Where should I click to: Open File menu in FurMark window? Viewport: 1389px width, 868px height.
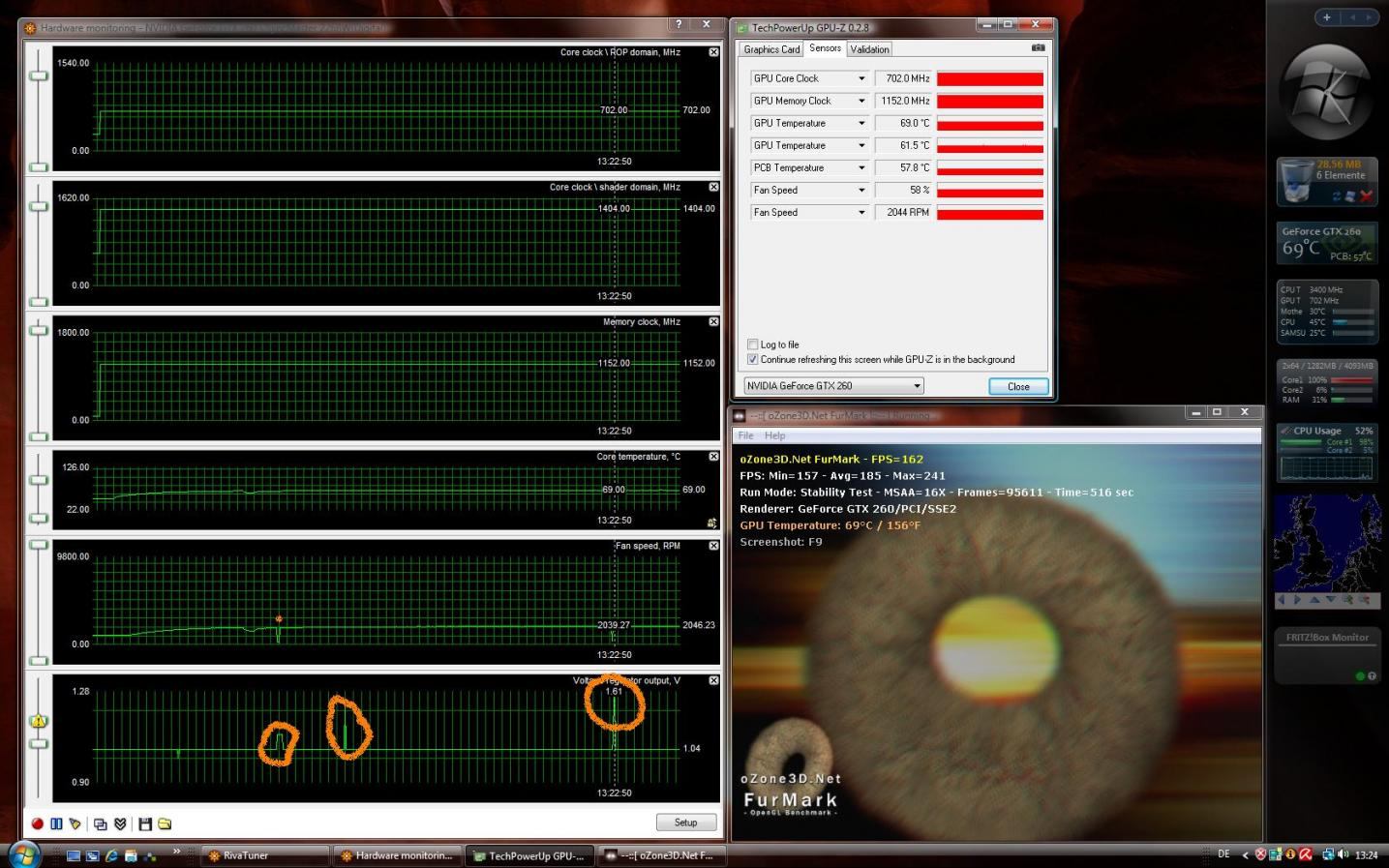point(745,435)
